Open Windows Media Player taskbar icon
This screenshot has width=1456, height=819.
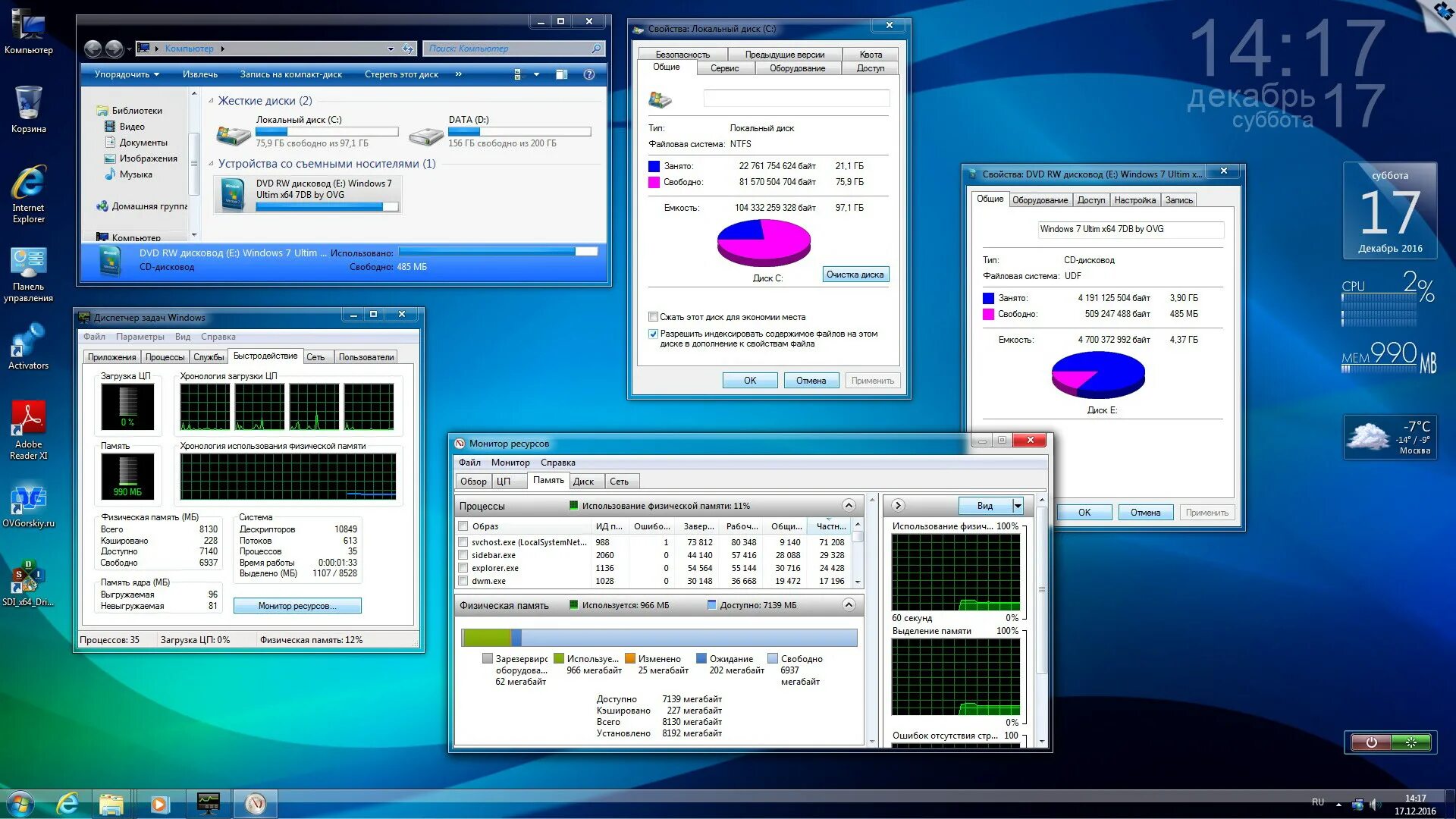(x=159, y=804)
